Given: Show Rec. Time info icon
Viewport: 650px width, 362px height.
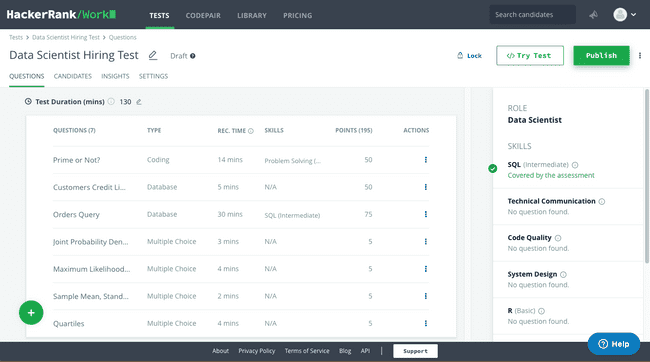Looking at the screenshot, I should click(x=251, y=131).
